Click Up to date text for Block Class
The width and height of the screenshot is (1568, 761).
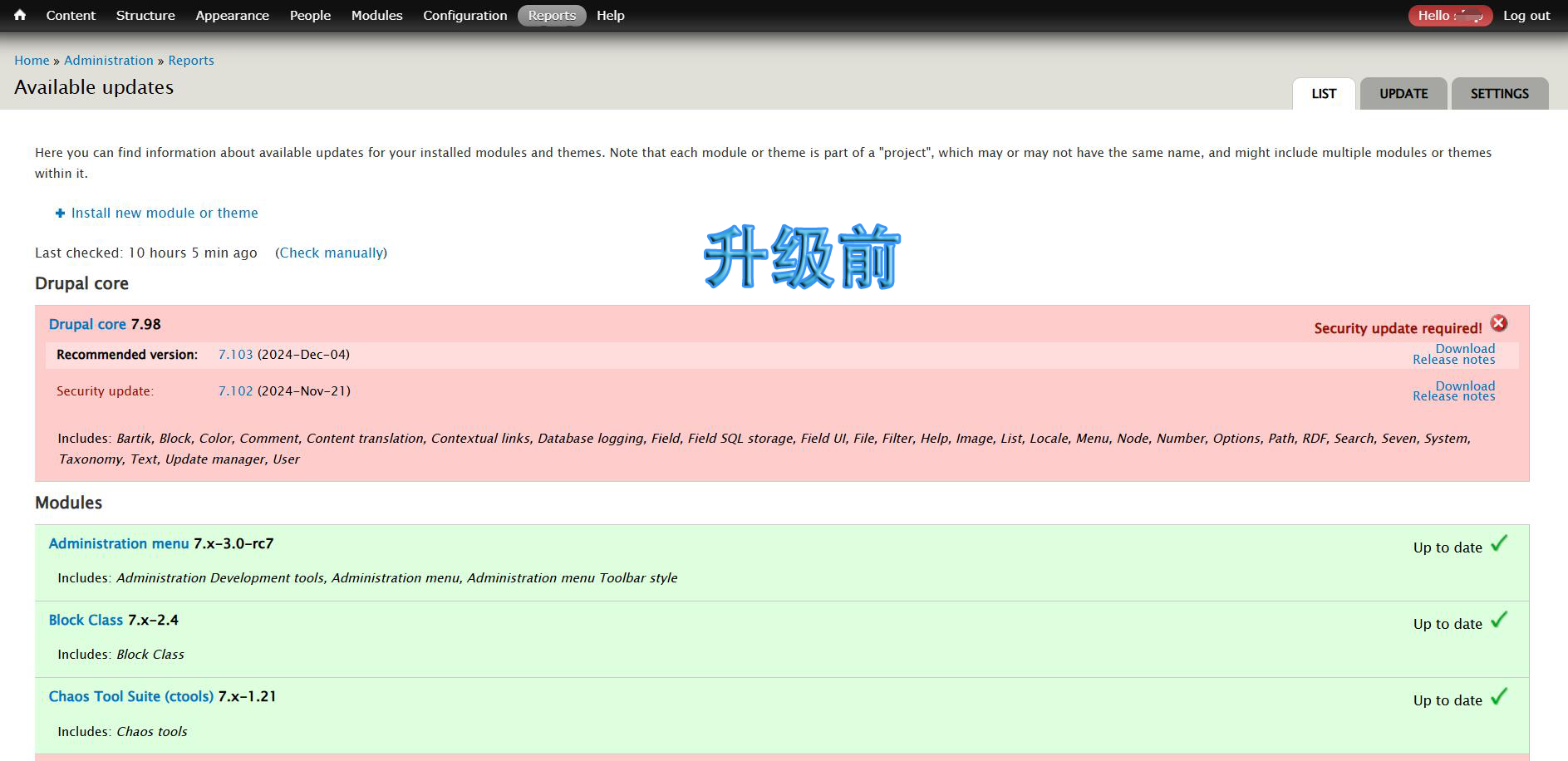coord(1448,624)
